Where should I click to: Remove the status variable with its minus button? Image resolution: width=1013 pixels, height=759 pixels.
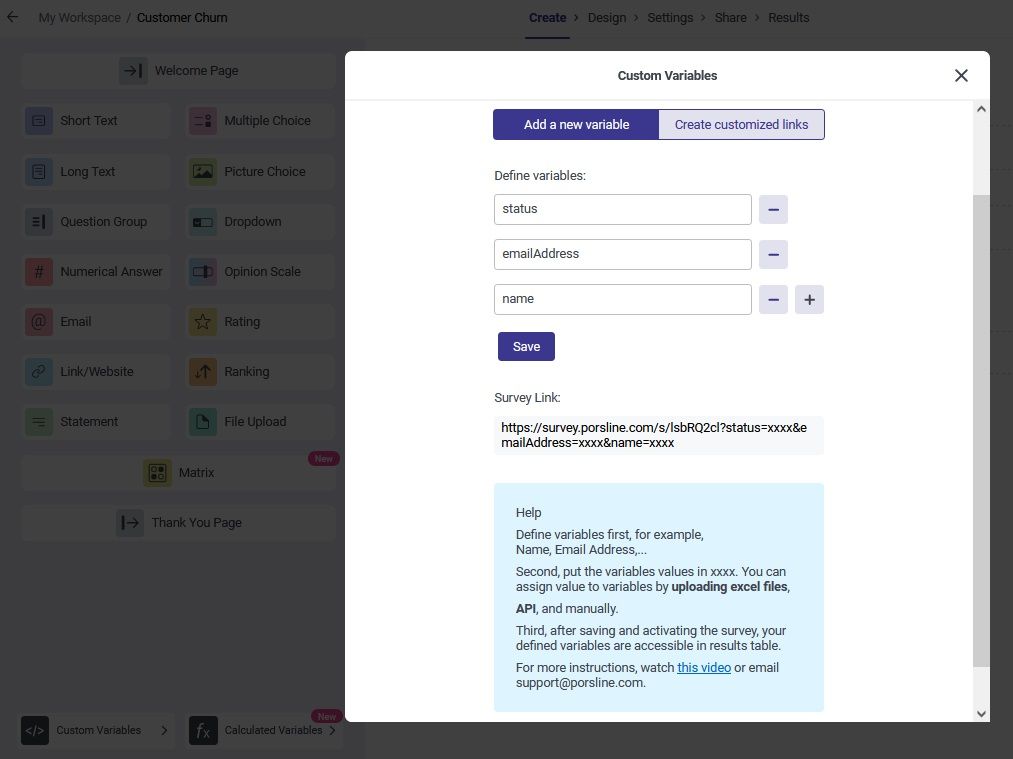[773, 209]
